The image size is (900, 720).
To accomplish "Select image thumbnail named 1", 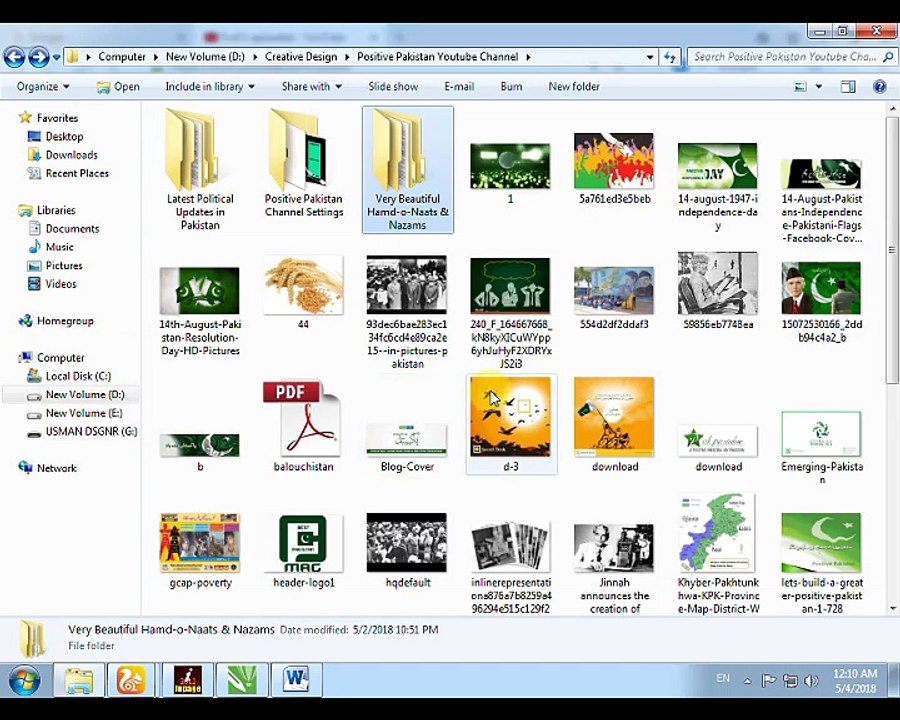I will coord(510,172).
